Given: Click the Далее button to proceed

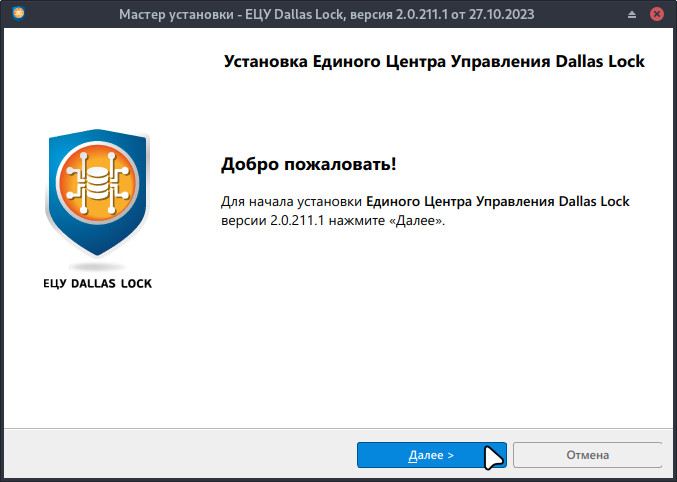Looking at the screenshot, I should 431,455.
